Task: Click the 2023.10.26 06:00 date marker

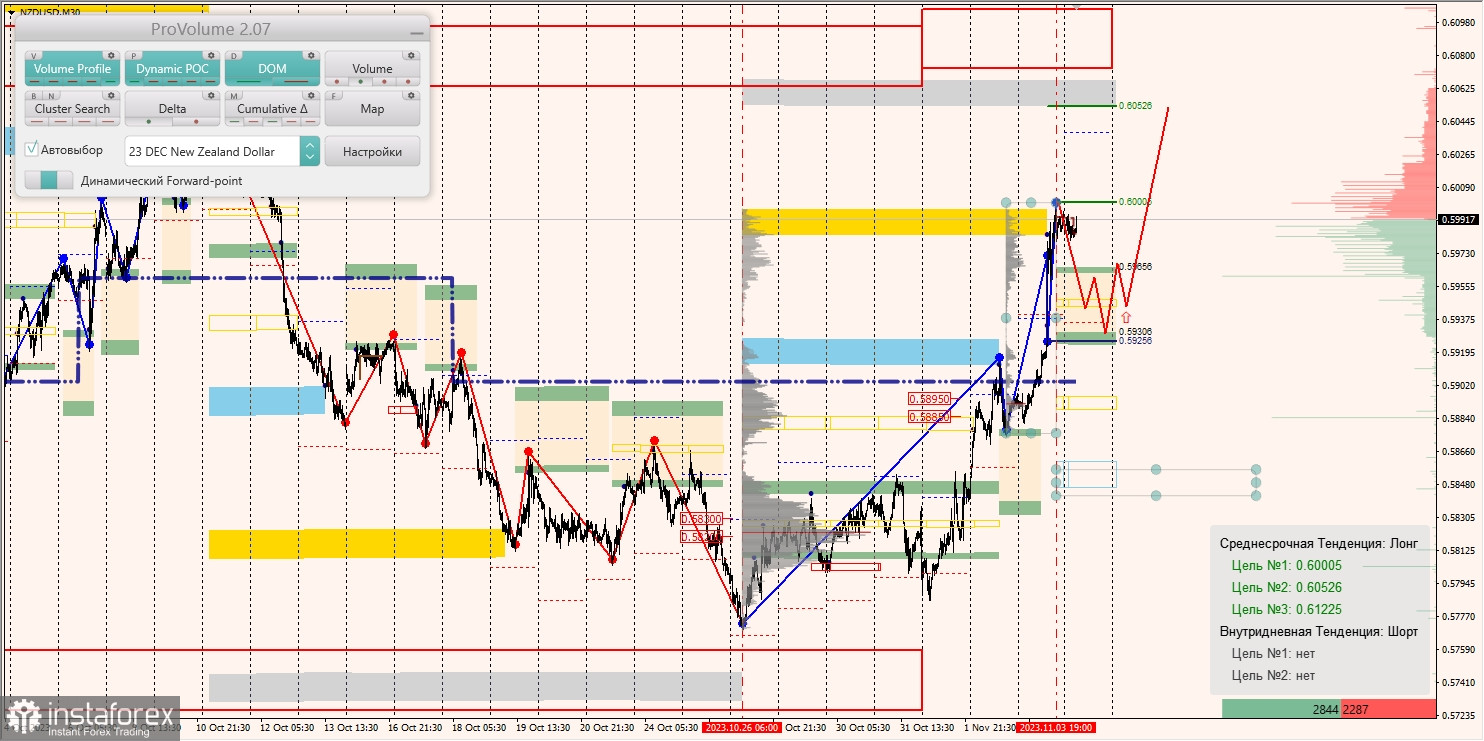Action: [741, 728]
